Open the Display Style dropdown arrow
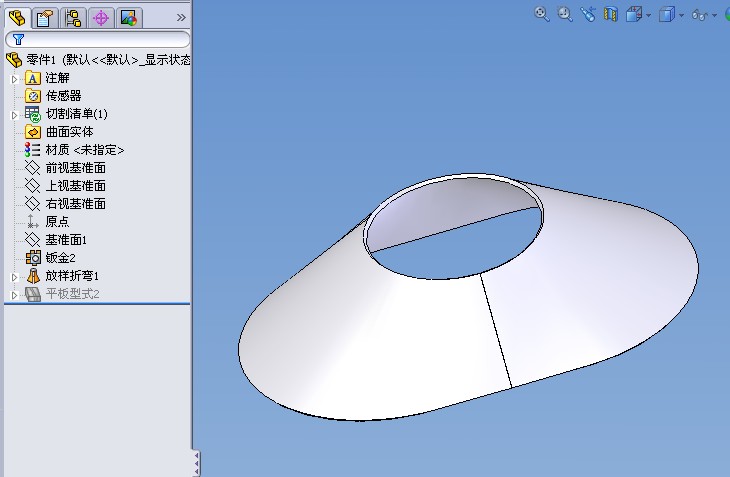 click(682, 15)
